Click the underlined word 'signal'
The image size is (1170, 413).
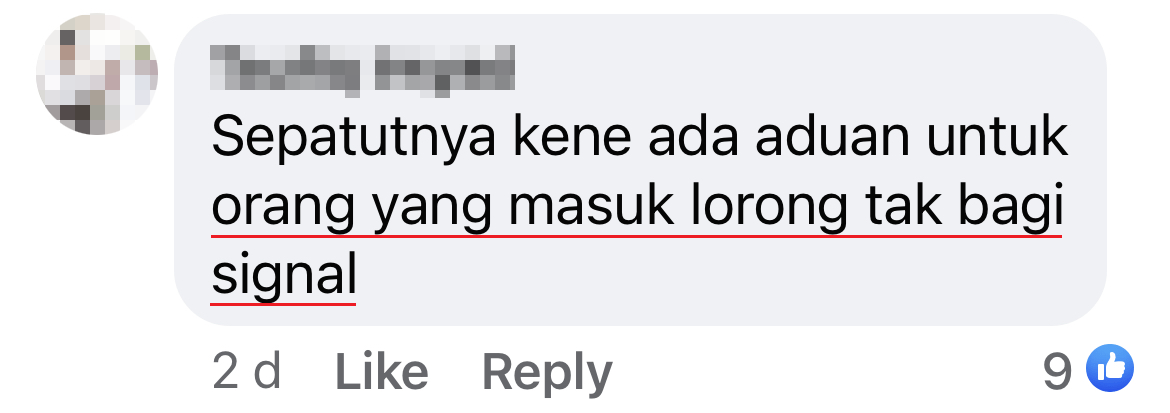tap(284, 276)
